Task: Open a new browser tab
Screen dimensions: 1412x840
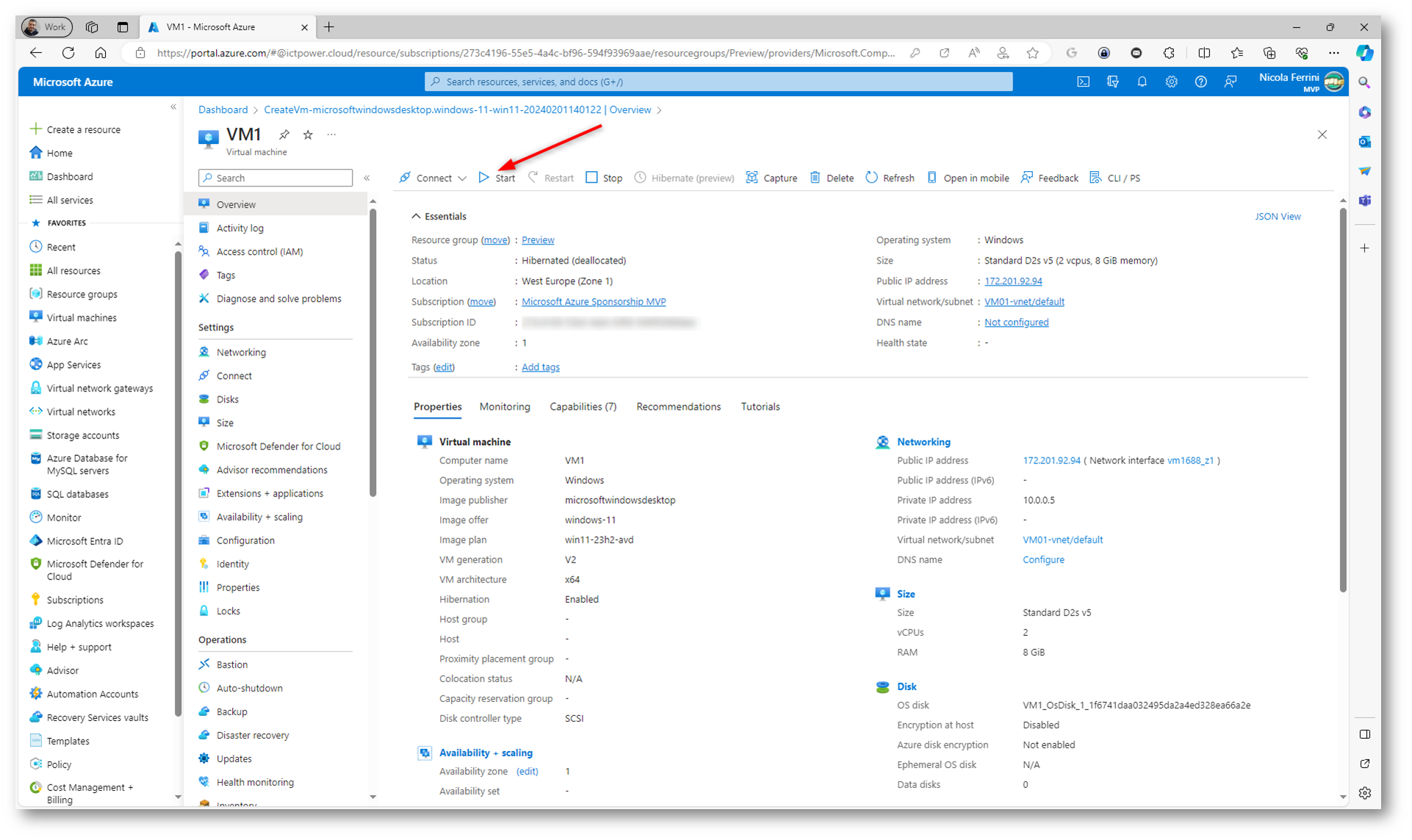Action: point(329,27)
